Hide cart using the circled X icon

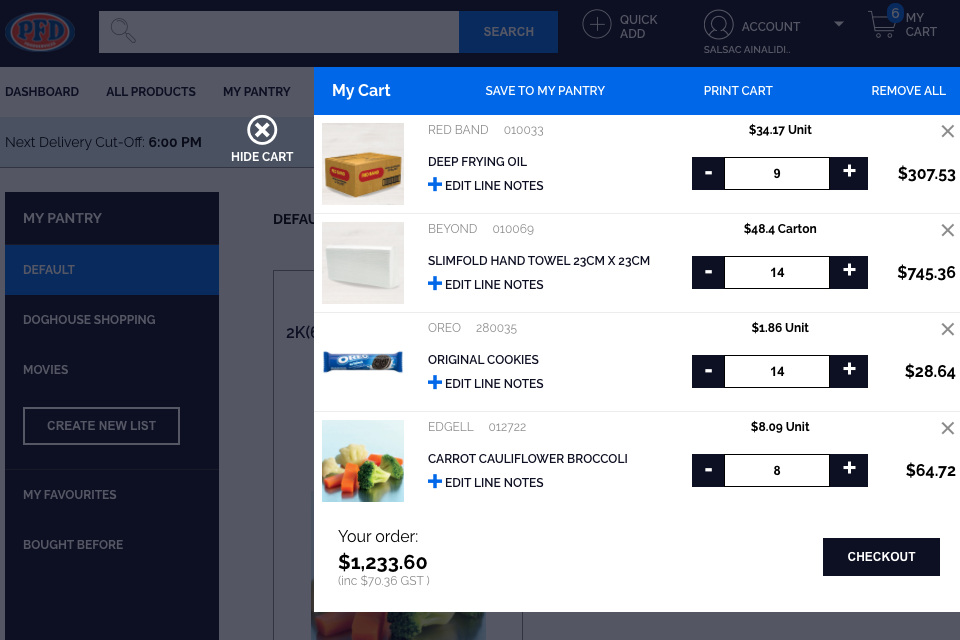(x=262, y=130)
